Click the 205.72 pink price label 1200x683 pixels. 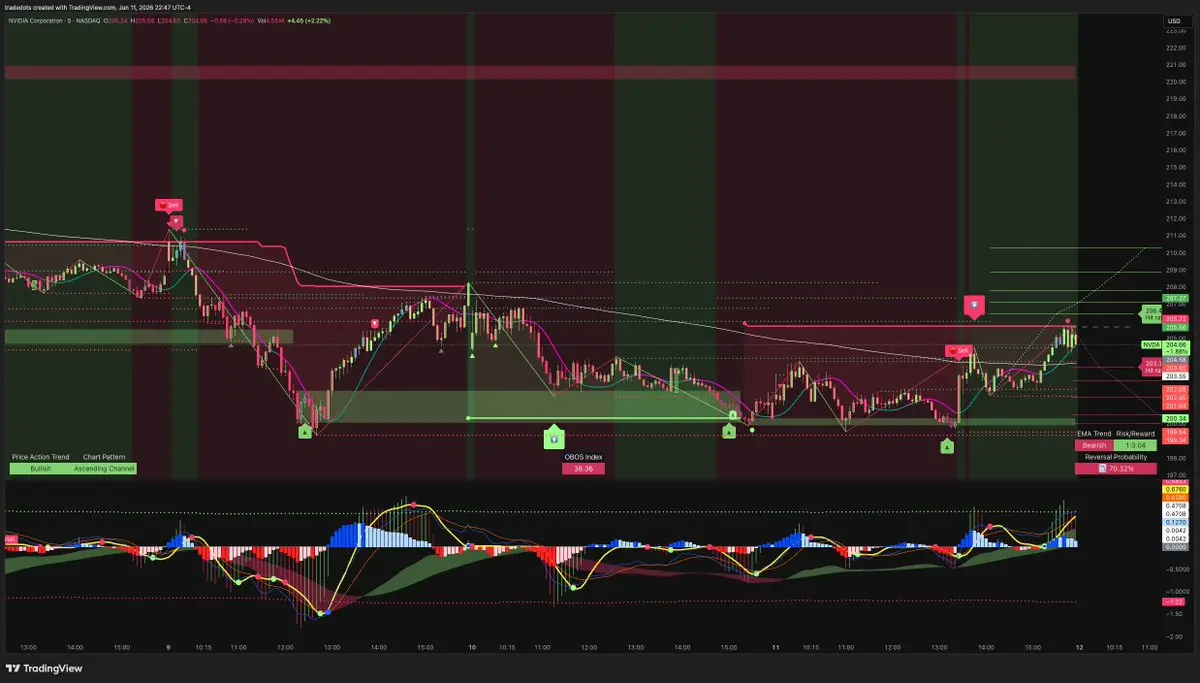(1176, 318)
